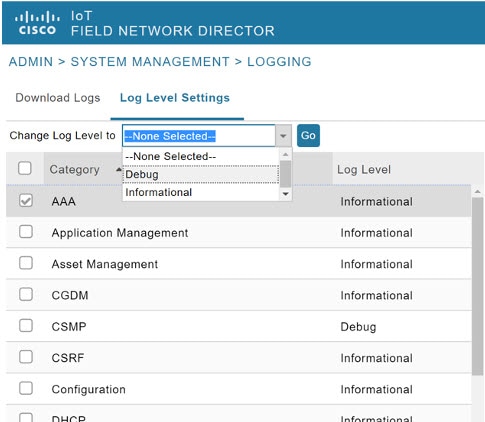This screenshot has width=485, height=422.
Task: Click Asset Management category text
Action: point(105,264)
